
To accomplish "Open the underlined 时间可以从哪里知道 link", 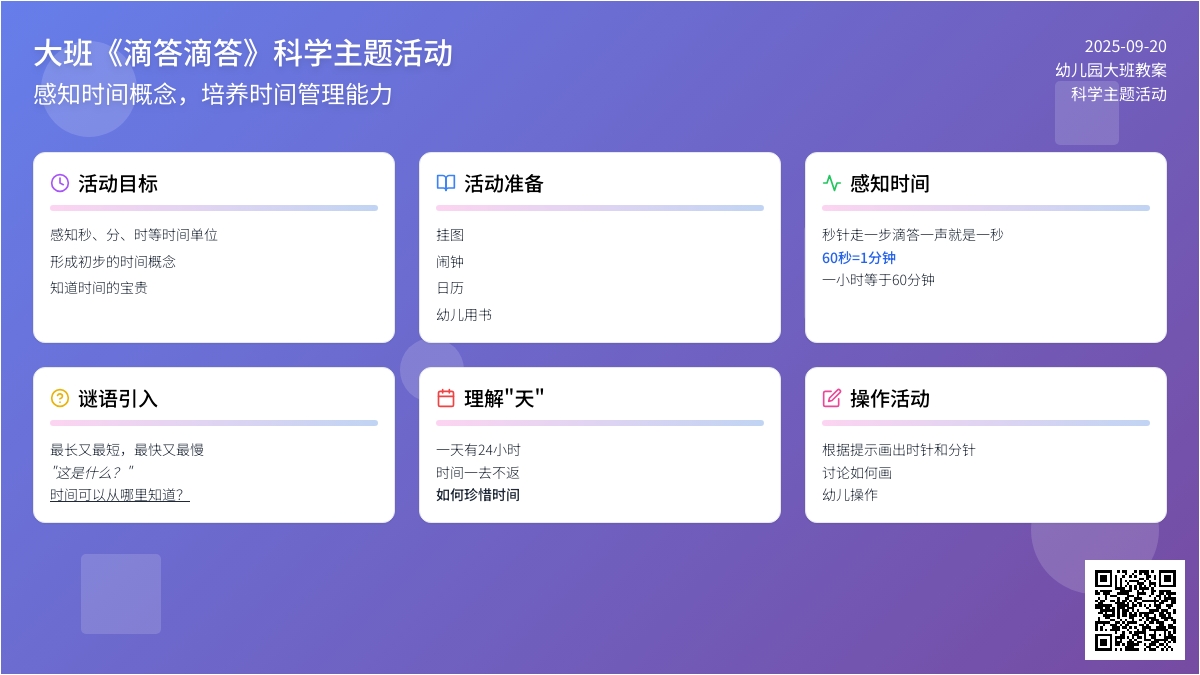I will click(x=120, y=495).
